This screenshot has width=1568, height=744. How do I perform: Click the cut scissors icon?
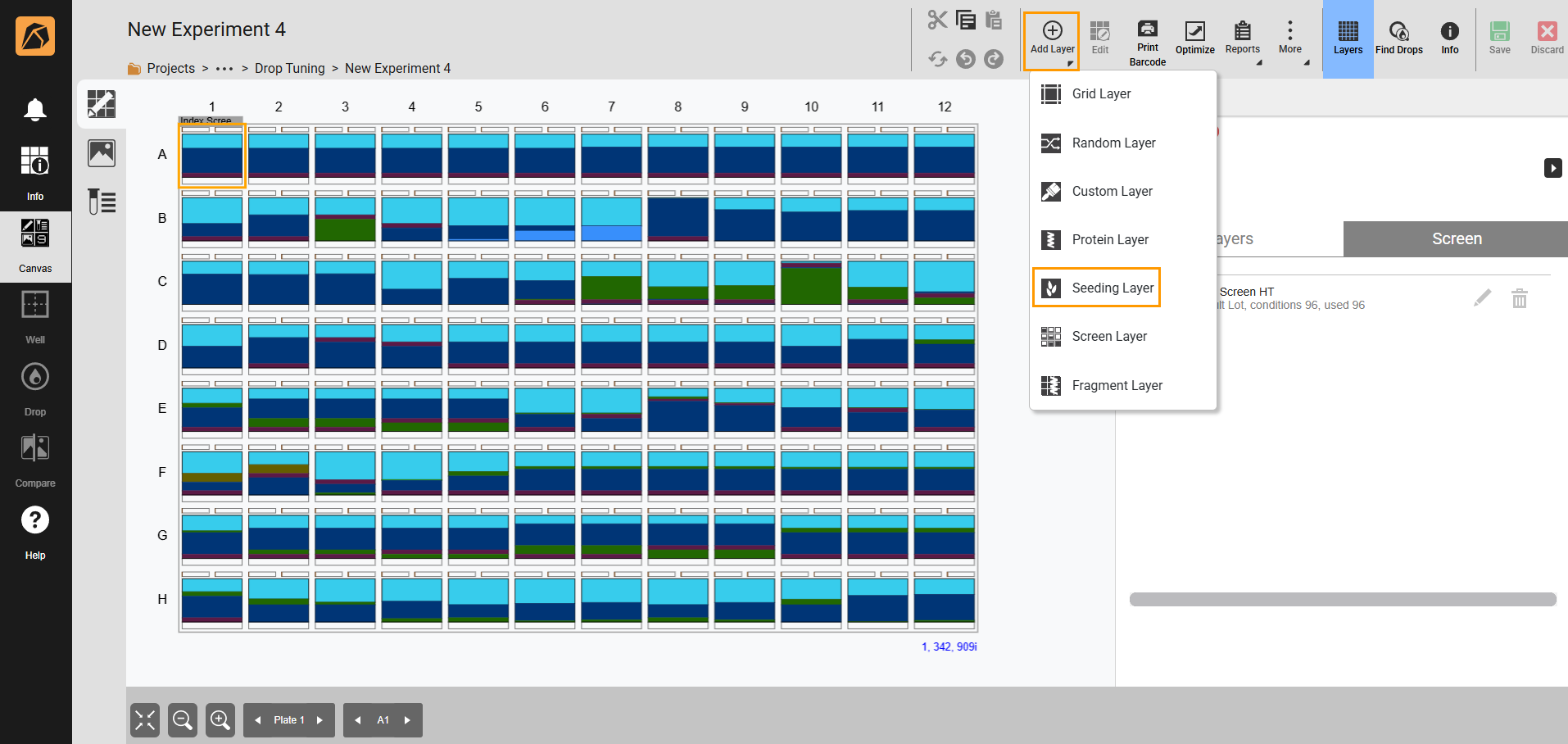coord(937,20)
